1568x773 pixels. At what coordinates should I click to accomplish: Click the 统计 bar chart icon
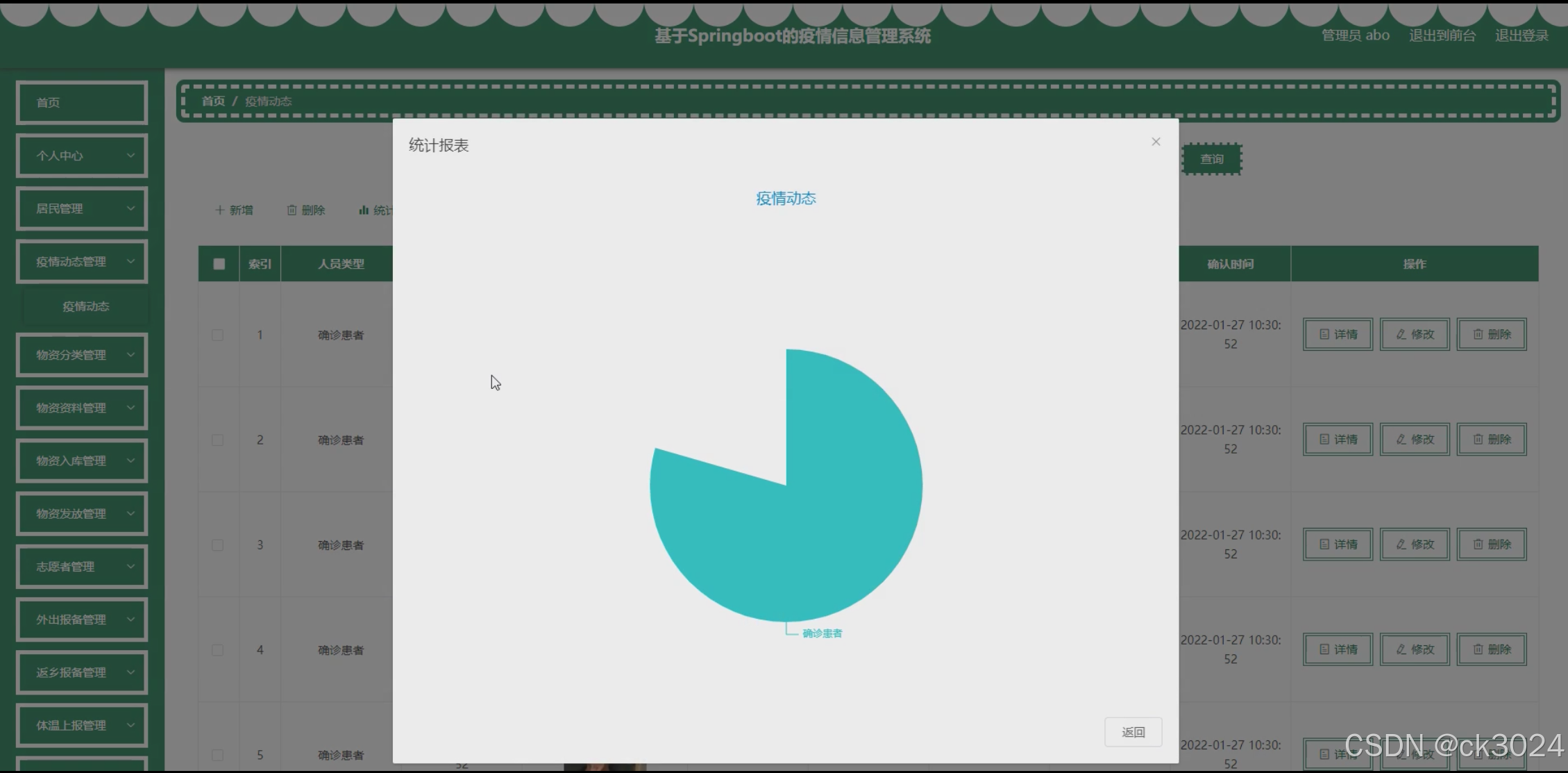point(364,210)
